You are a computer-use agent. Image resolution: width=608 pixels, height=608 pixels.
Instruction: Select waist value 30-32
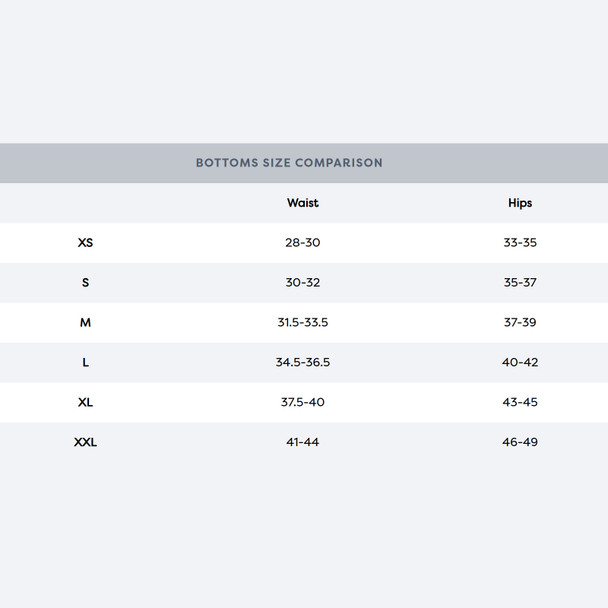pos(302,283)
